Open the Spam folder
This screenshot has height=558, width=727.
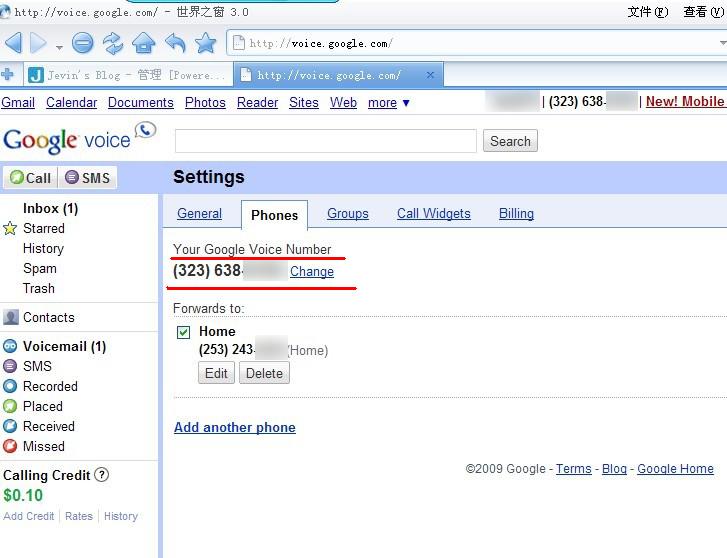pyautogui.click(x=39, y=268)
